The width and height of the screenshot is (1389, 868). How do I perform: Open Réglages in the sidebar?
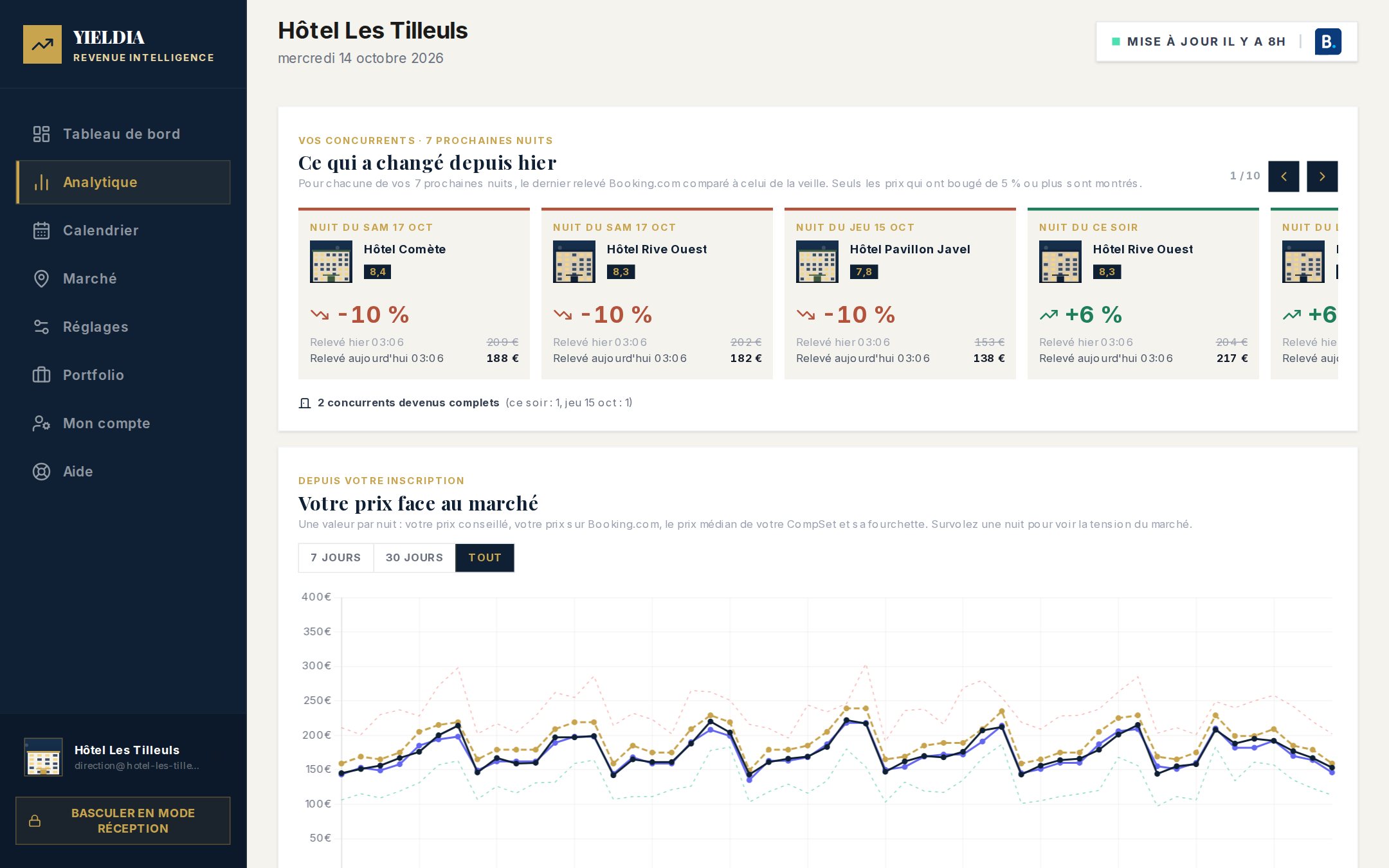coord(123,327)
